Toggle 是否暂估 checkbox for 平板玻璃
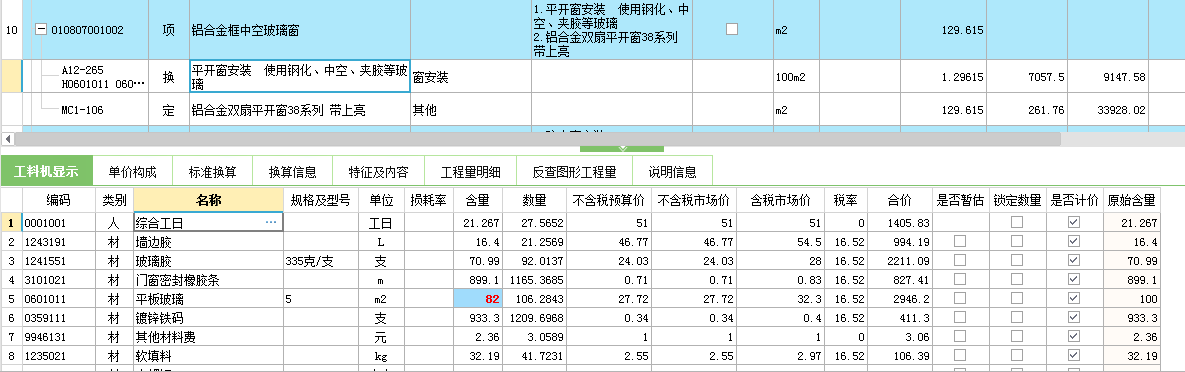The width and height of the screenshot is (1185, 372). [x=960, y=299]
